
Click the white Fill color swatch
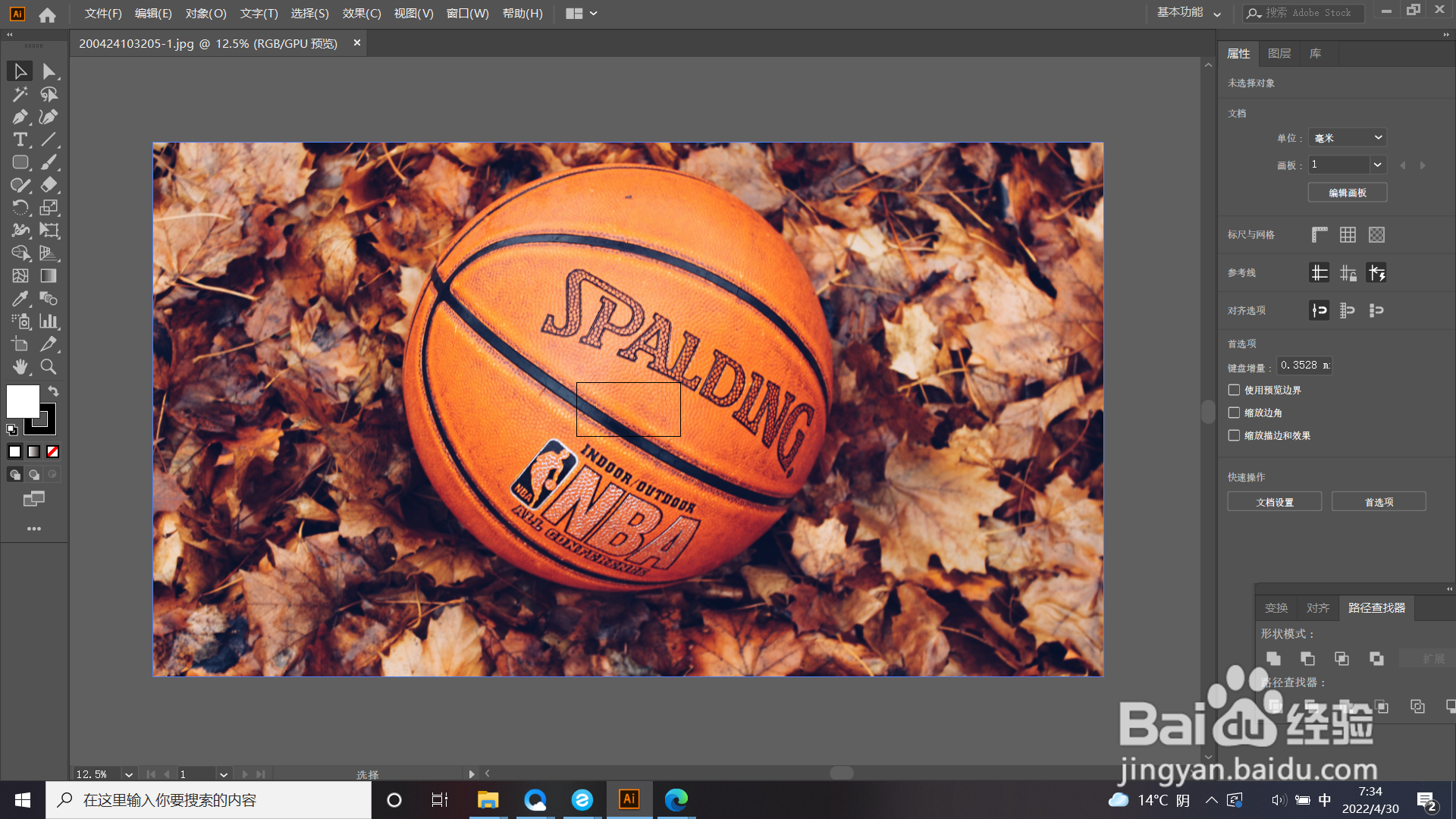(x=23, y=401)
